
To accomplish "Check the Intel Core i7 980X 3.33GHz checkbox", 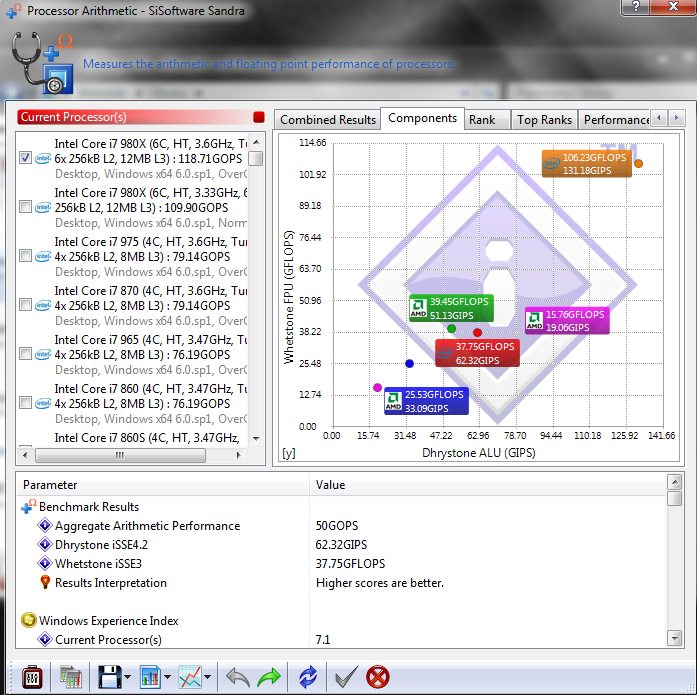I will point(25,207).
